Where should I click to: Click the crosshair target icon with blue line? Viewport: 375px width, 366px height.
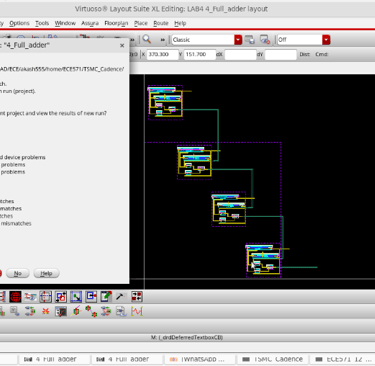(x=46, y=296)
